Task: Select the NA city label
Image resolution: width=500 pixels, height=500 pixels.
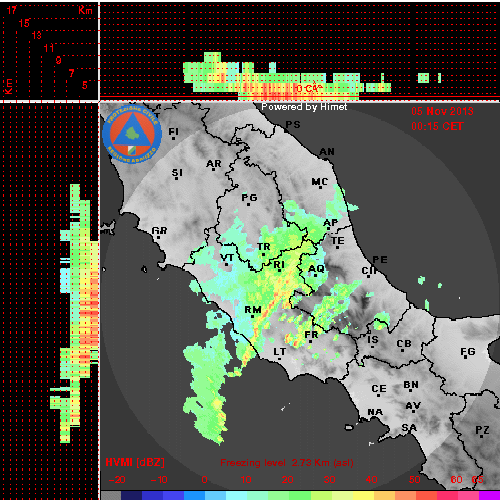Action: [x=375, y=412]
